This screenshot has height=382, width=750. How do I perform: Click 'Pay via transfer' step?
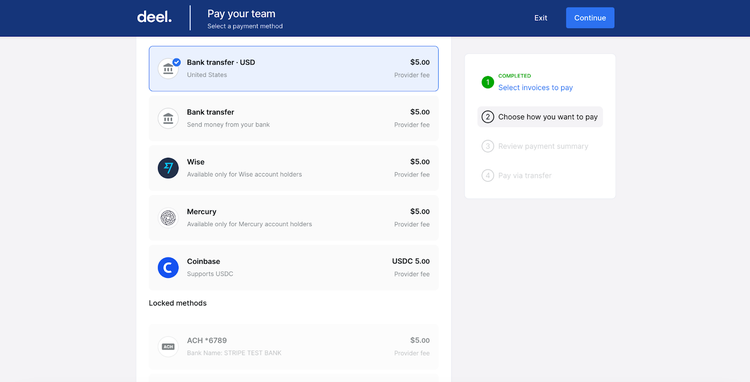525,175
